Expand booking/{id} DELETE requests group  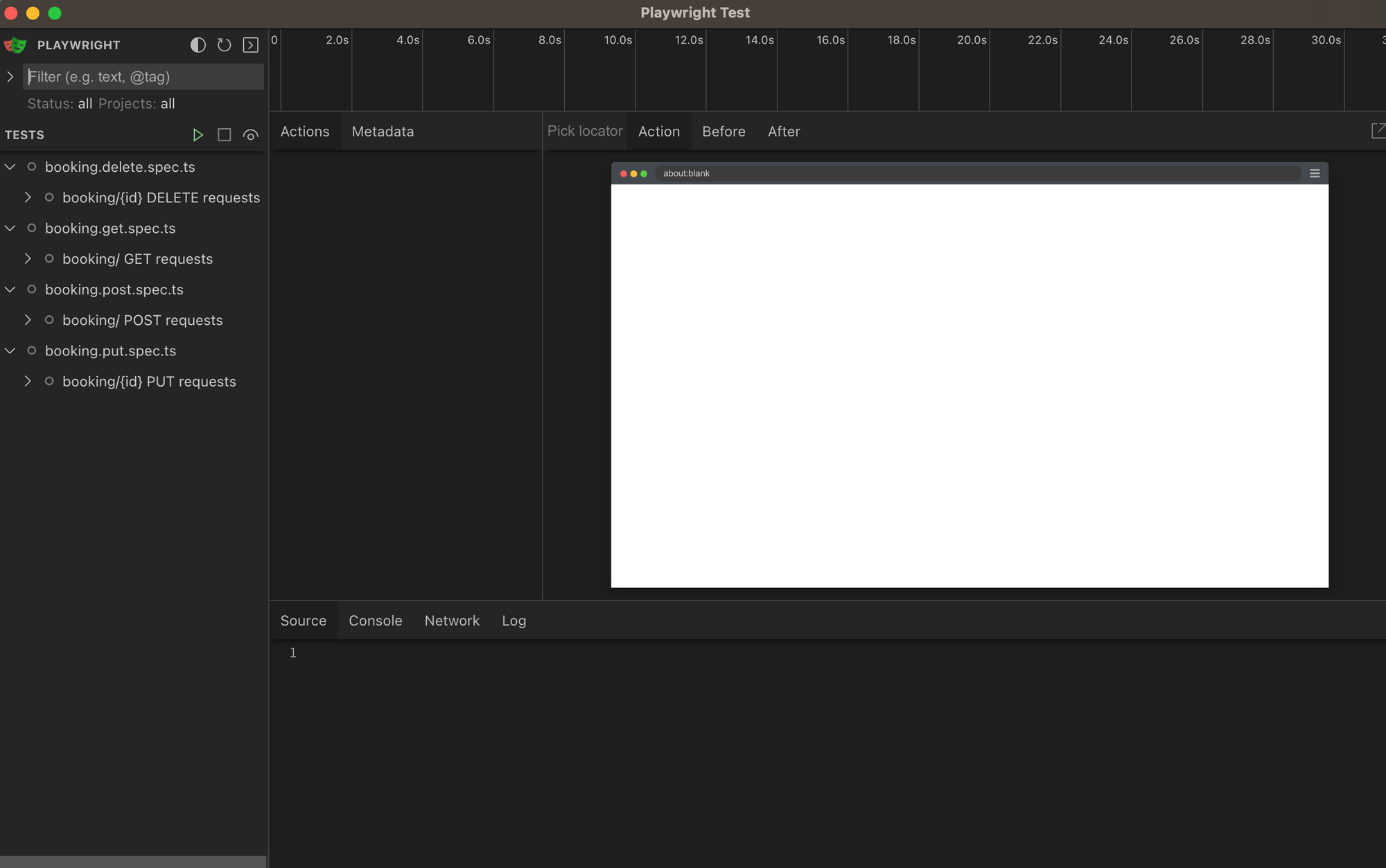tap(28, 197)
